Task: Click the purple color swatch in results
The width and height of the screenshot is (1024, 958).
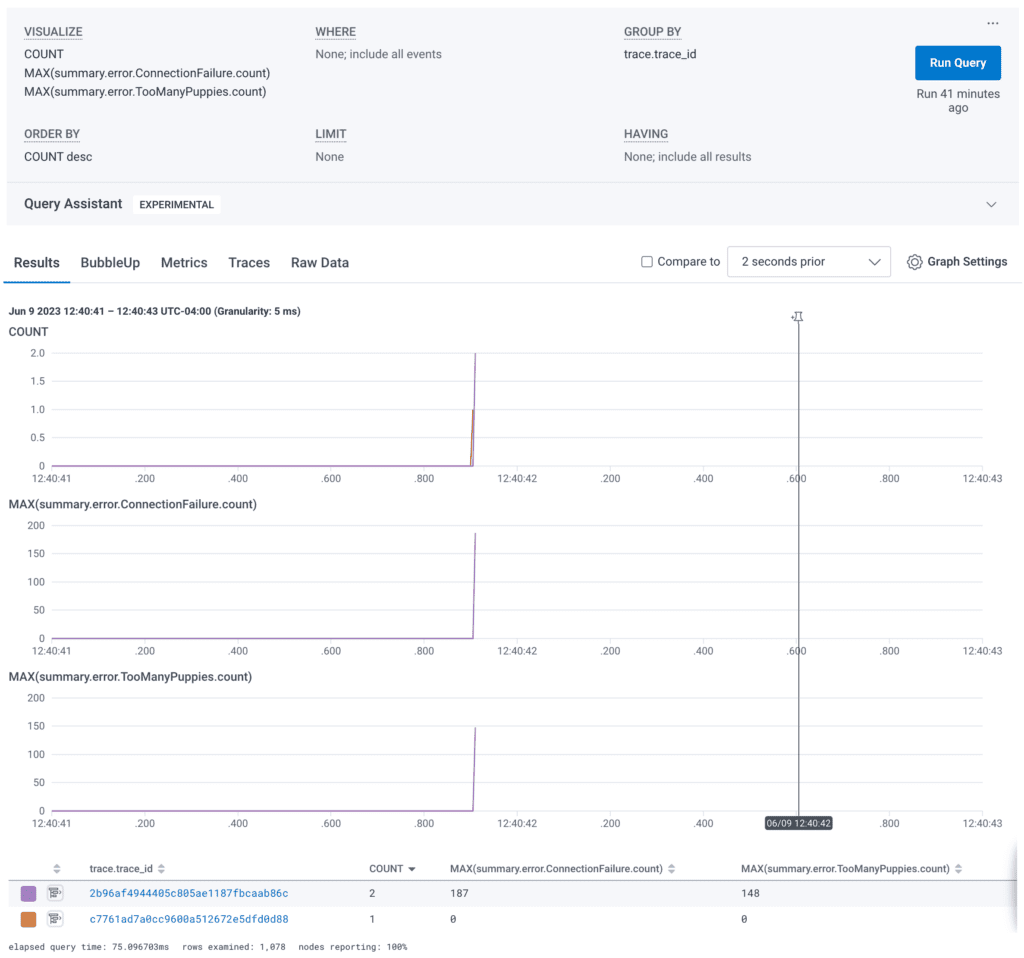Action: tap(28, 893)
